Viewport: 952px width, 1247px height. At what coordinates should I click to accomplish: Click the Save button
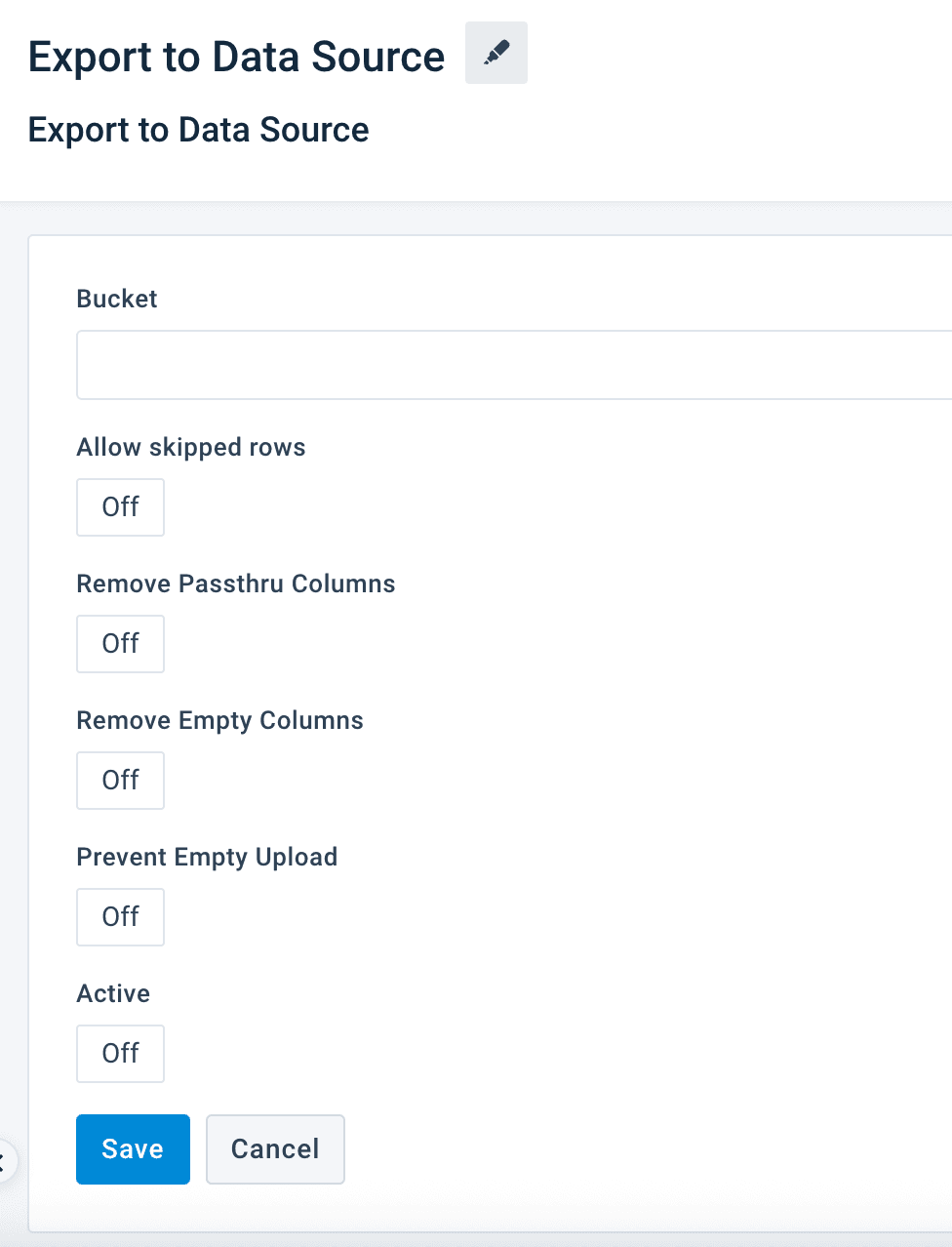pos(133,1149)
